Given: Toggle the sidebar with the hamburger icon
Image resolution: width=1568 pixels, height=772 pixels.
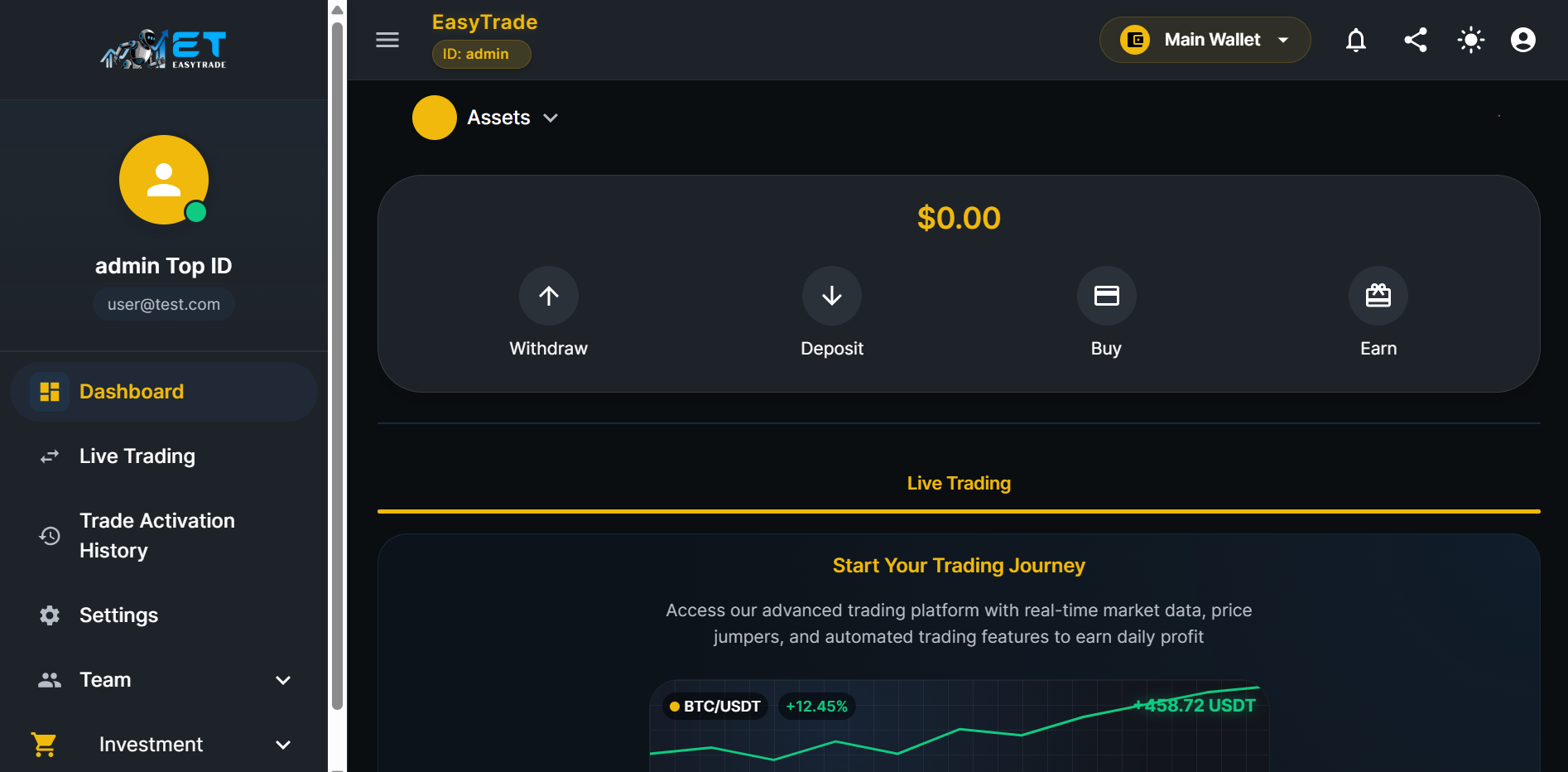Looking at the screenshot, I should coord(387,40).
